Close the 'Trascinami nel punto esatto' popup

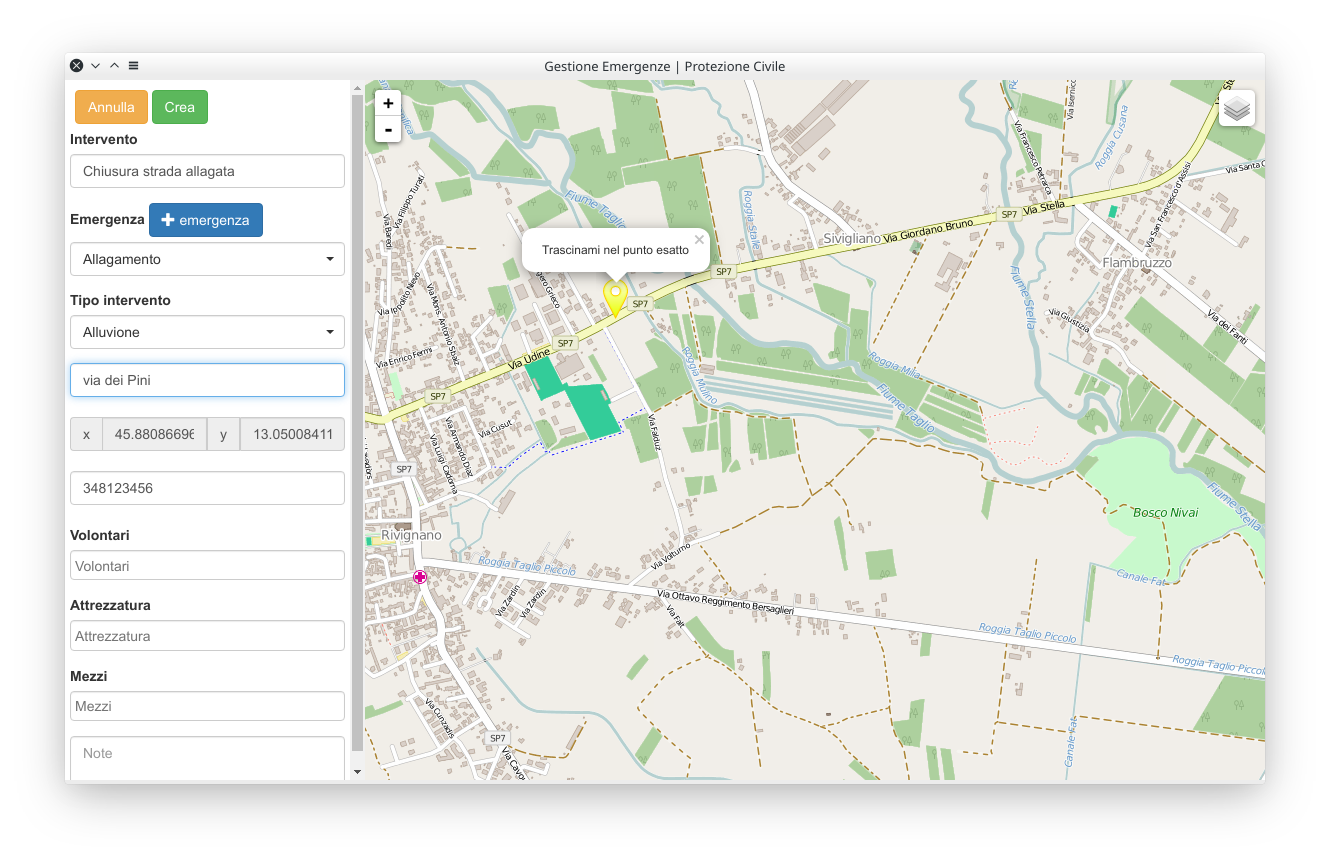[699, 240]
